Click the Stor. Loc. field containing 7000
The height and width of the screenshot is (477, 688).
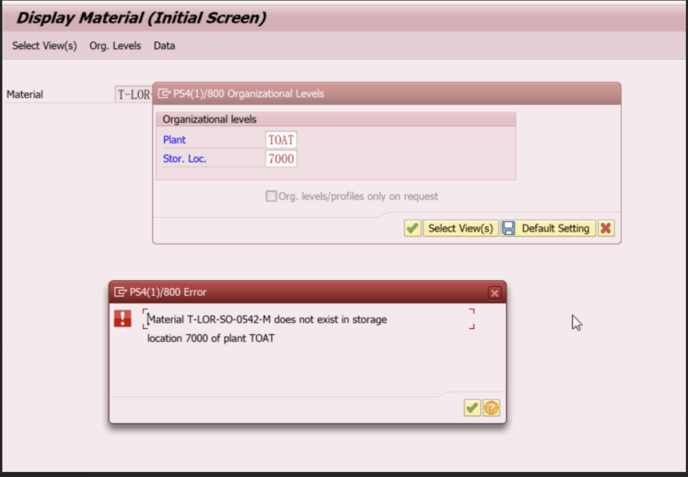pyautogui.click(x=281, y=158)
